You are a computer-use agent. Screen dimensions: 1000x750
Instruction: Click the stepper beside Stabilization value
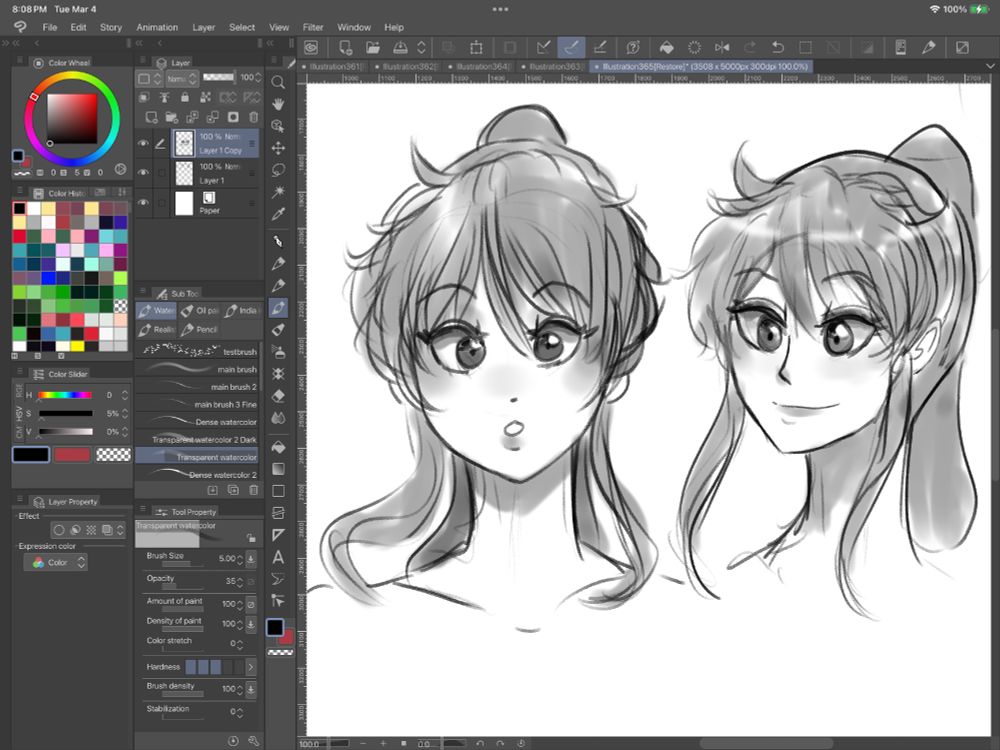click(x=240, y=712)
